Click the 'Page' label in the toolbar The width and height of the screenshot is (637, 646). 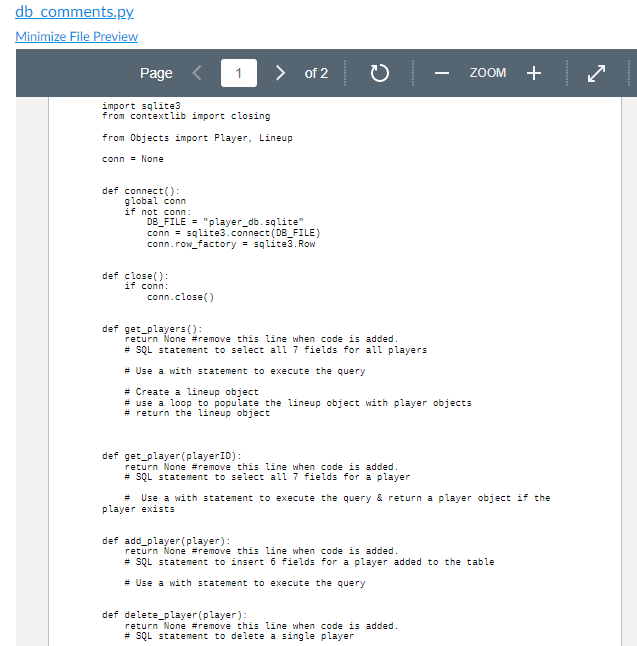point(156,73)
